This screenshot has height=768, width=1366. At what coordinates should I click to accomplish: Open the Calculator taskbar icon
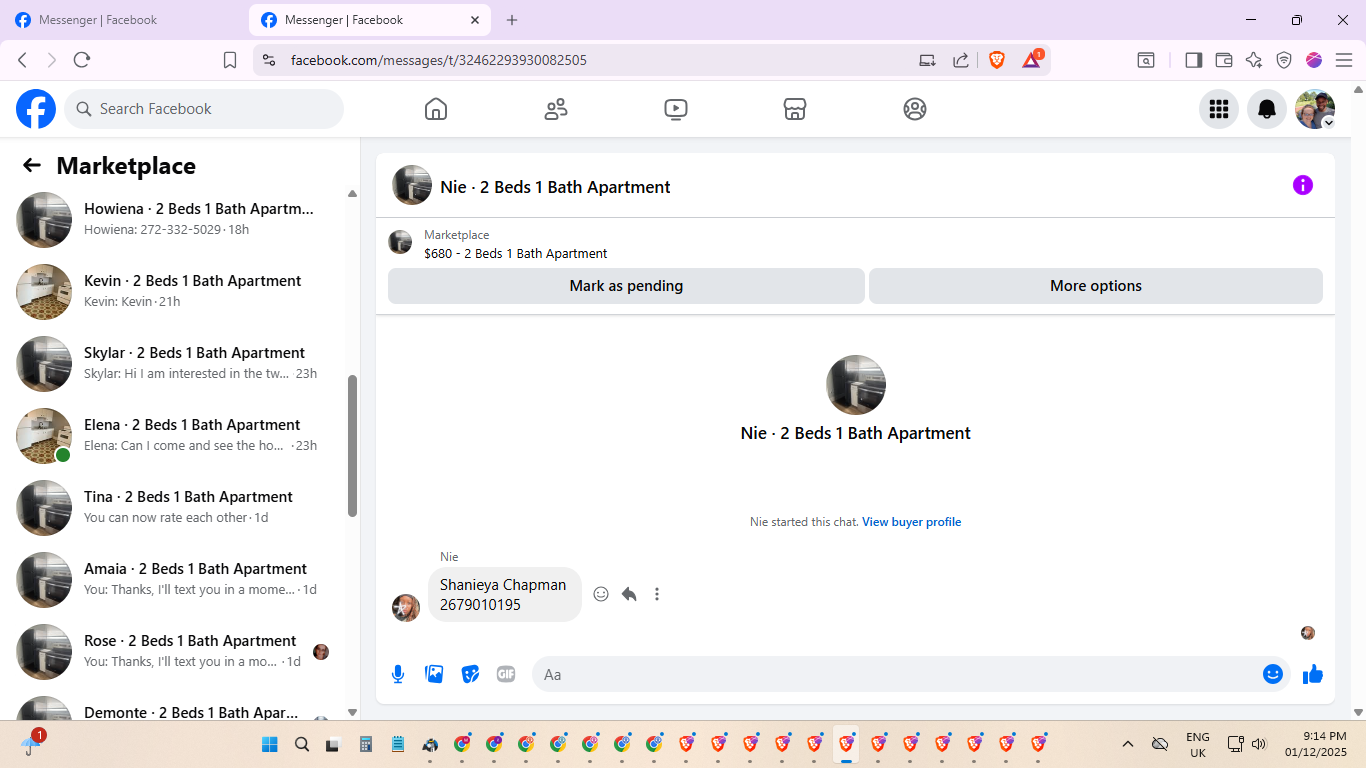366,744
